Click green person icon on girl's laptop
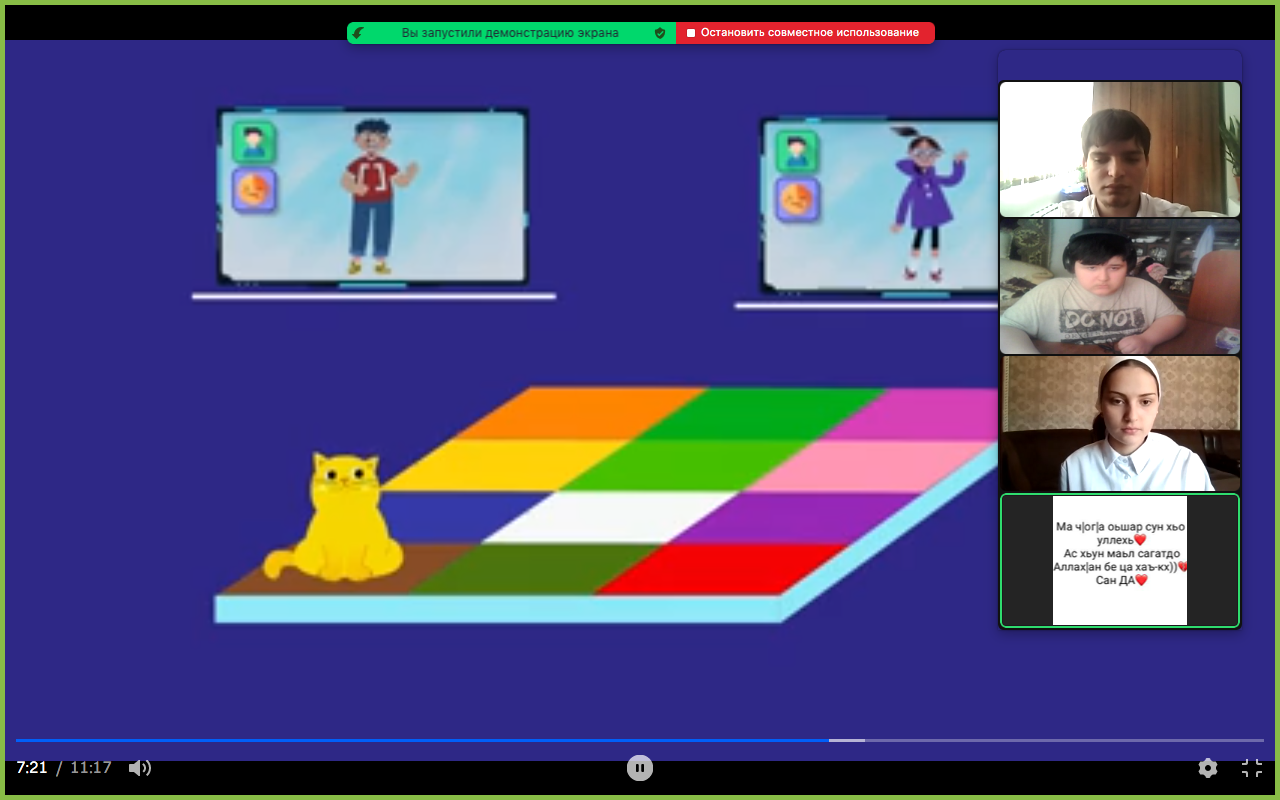This screenshot has height=800, width=1280. click(797, 152)
